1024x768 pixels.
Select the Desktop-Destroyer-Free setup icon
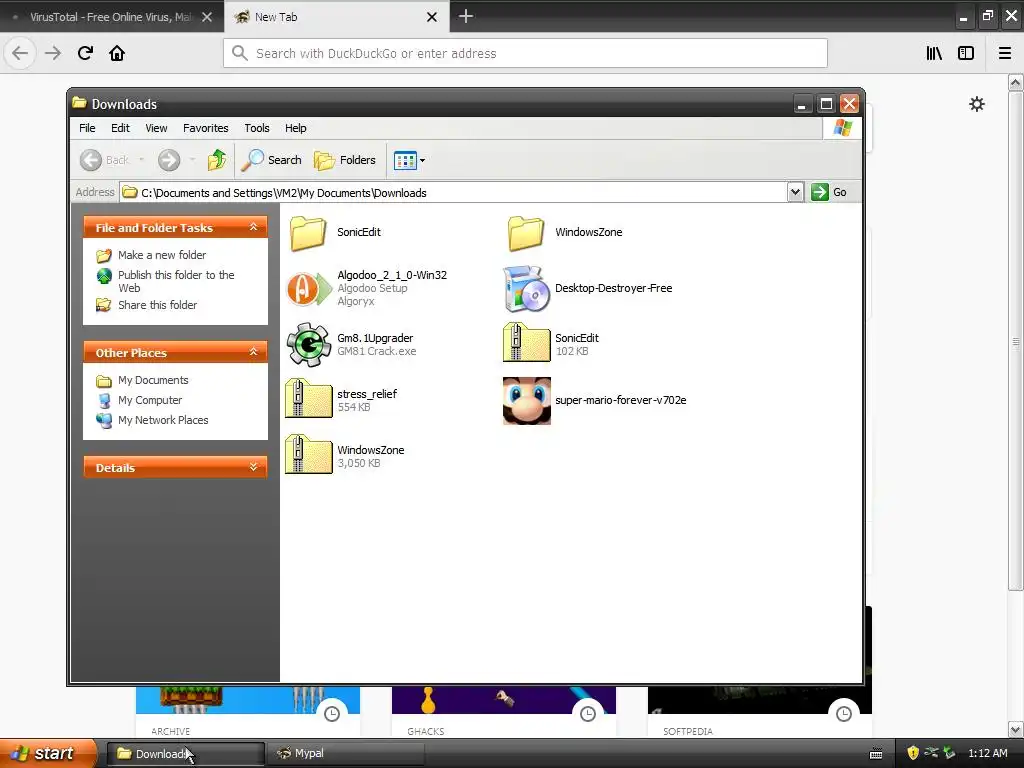click(x=526, y=289)
